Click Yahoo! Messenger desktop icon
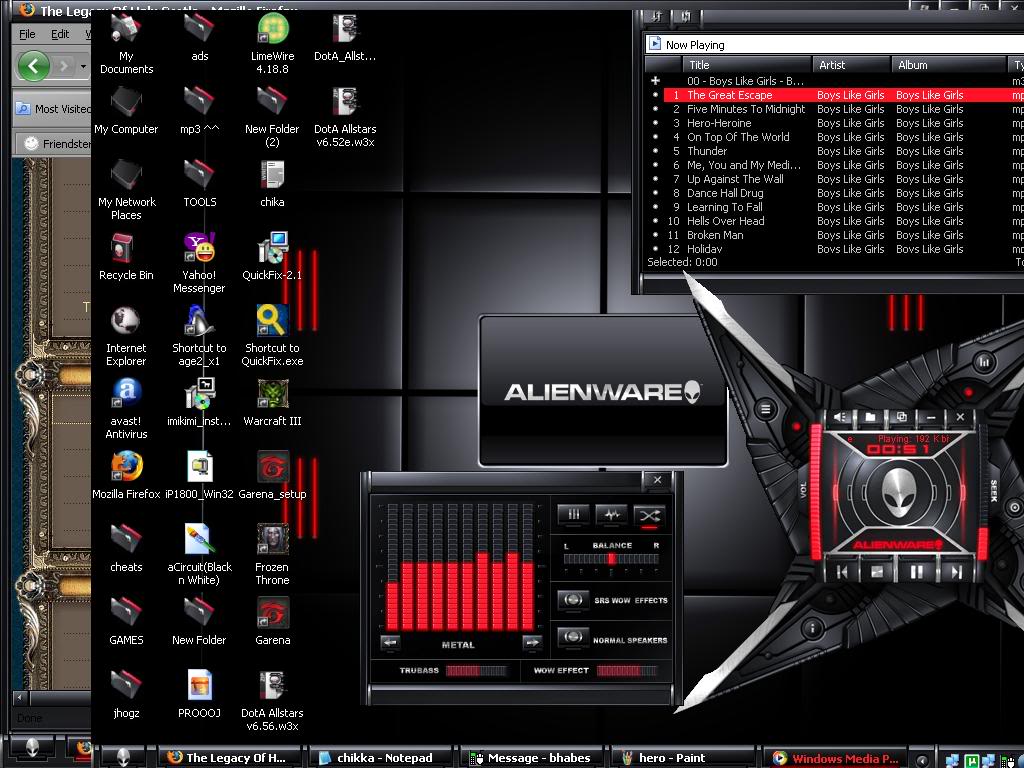1024x768 pixels. tap(199, 263)
